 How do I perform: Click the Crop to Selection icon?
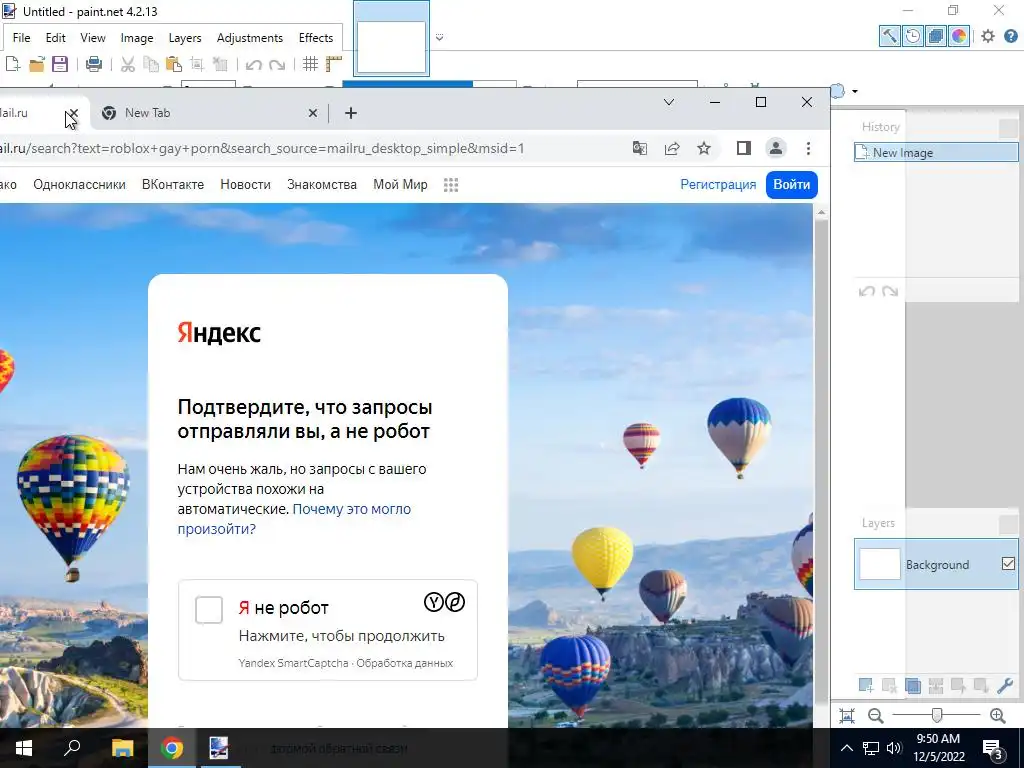[197, 64]
